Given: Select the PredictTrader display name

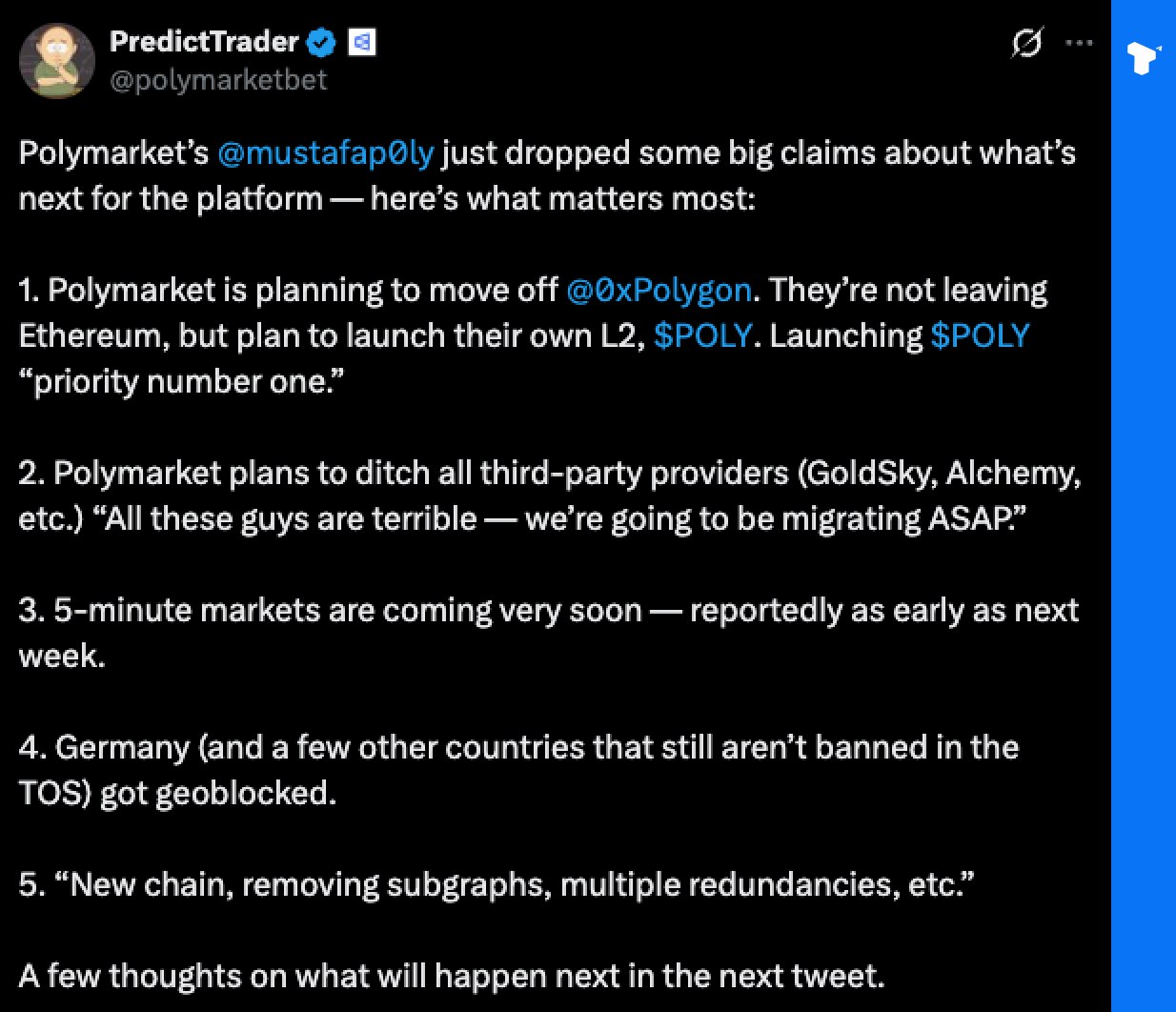Looking at the screenshot, I should click(x=205, y=41).
